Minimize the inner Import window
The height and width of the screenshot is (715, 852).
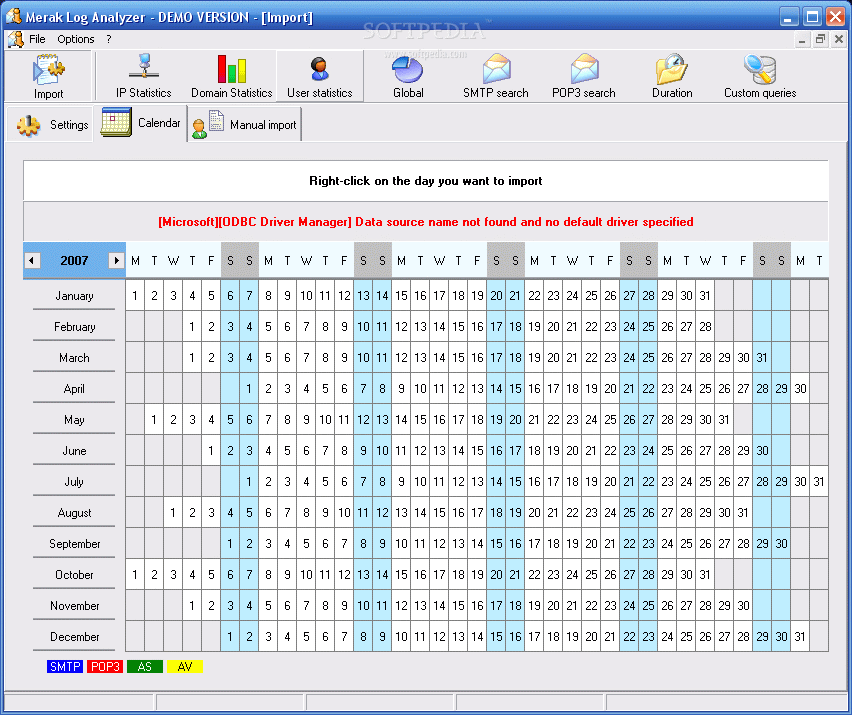coord(802,39)
